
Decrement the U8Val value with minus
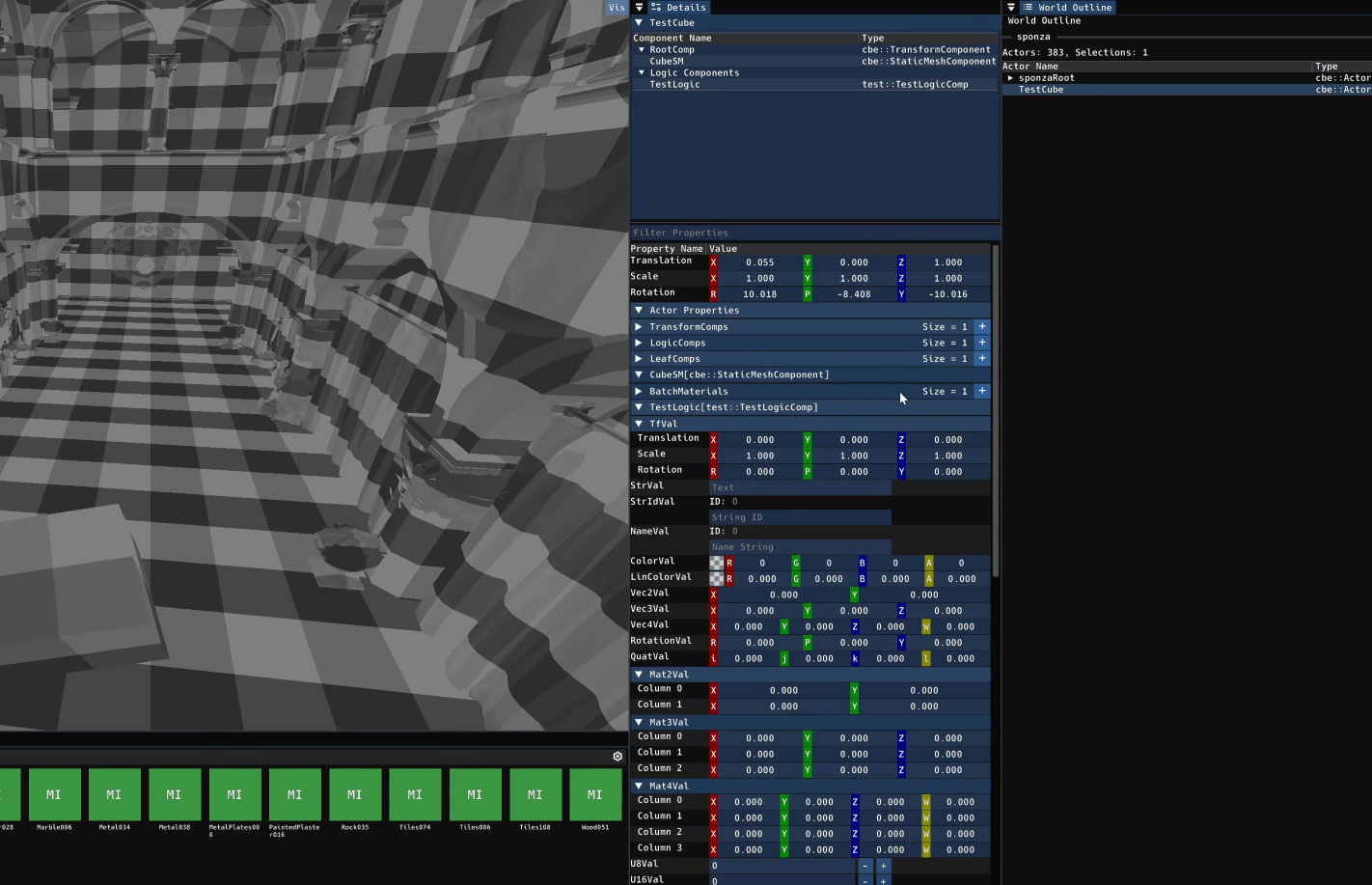pyautogui.click(x=865, y=866)
